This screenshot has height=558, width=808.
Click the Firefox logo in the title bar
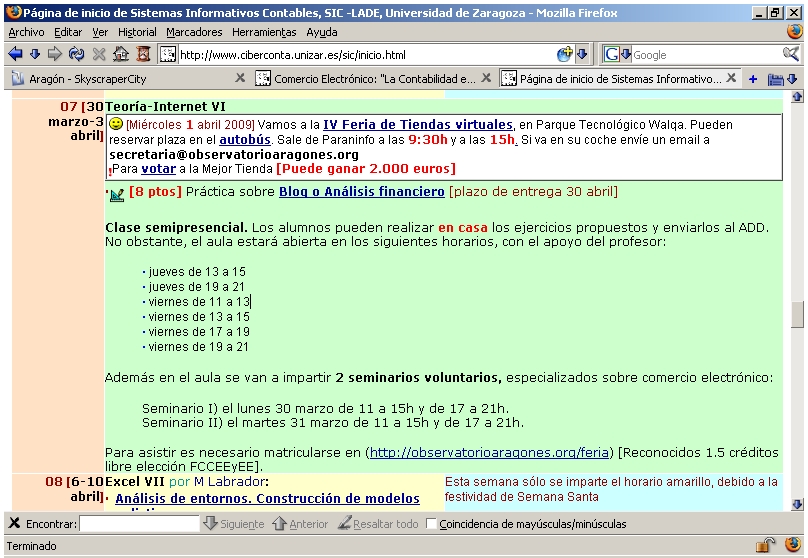coord(14,12)
